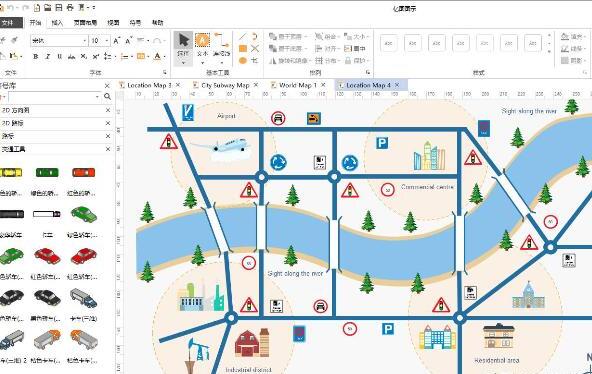Toggle Bold text formatting

35,57
